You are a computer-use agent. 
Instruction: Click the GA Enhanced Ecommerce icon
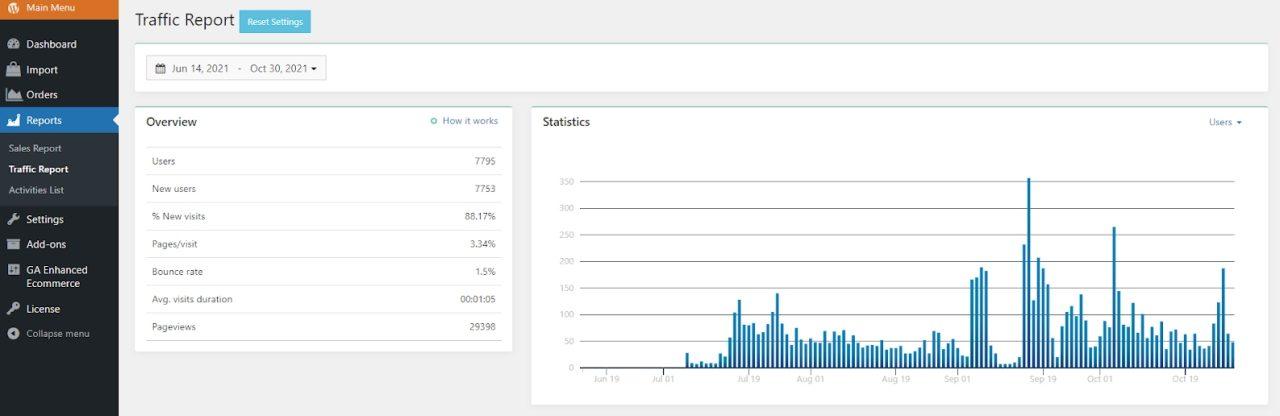click(x=13, y=270)
